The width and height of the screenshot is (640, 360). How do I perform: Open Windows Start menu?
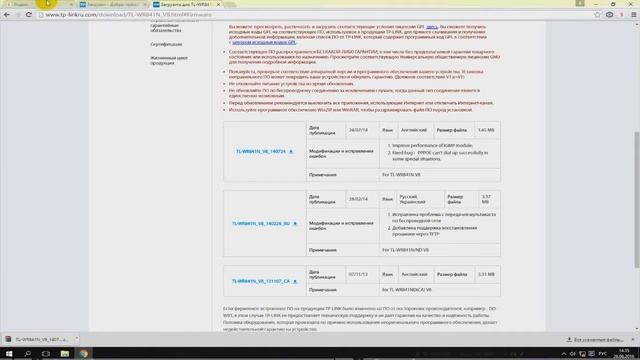coord(9,353)
